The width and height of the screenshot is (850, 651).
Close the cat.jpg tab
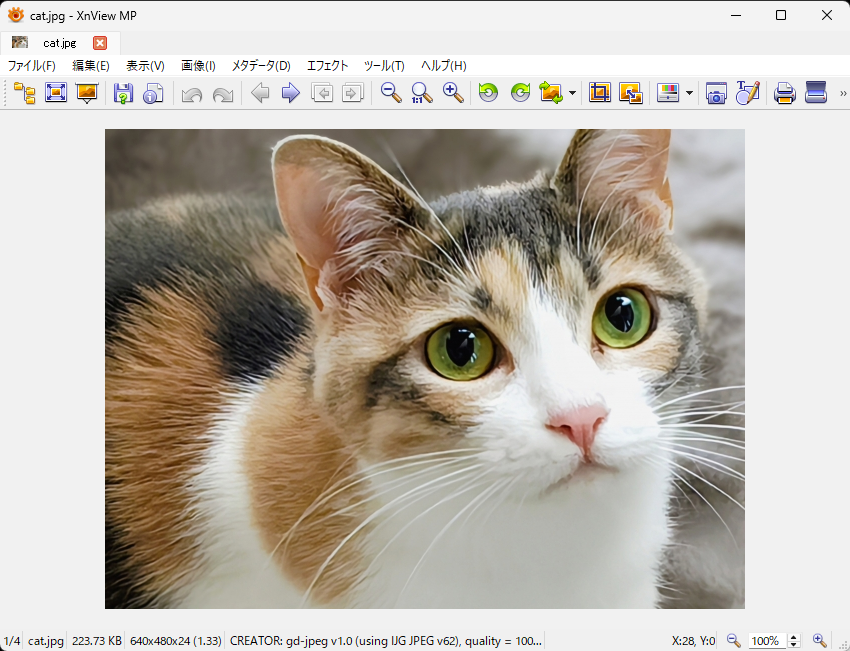(100, 43)
